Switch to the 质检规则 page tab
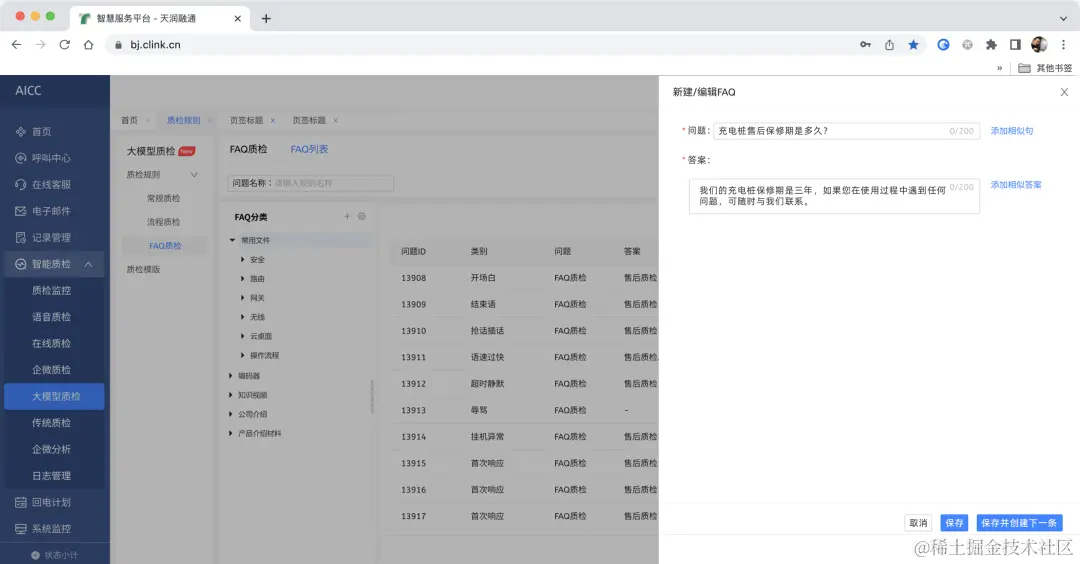Screen dimensions: 1080x564 click(x=183, y=120)
